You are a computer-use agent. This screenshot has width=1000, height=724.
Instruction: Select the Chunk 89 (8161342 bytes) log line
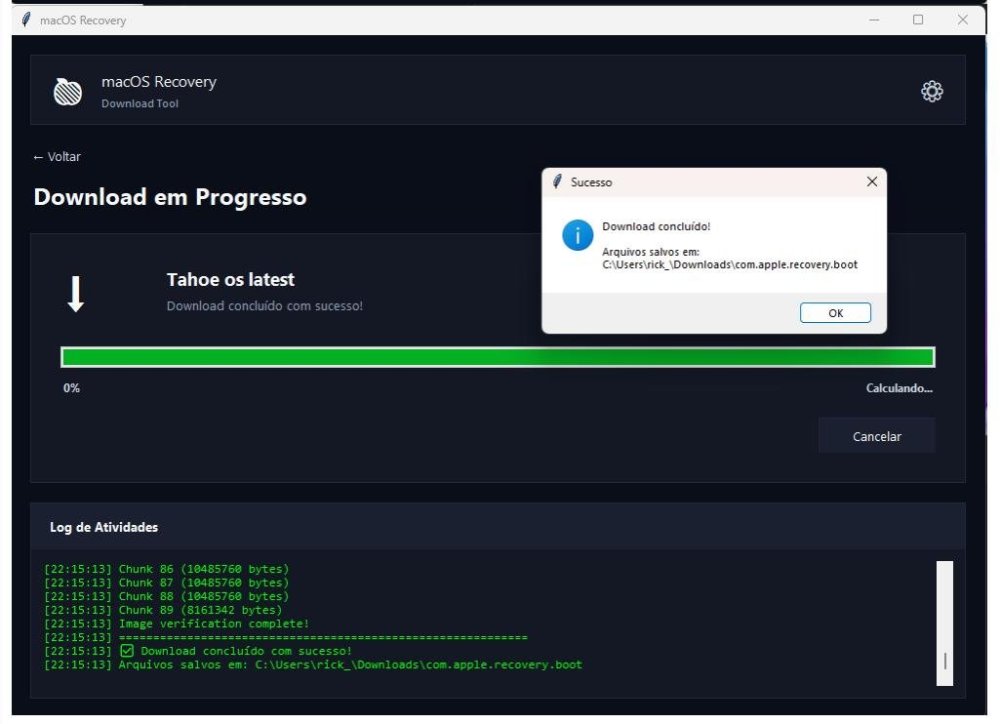click(x=163, y=610)
